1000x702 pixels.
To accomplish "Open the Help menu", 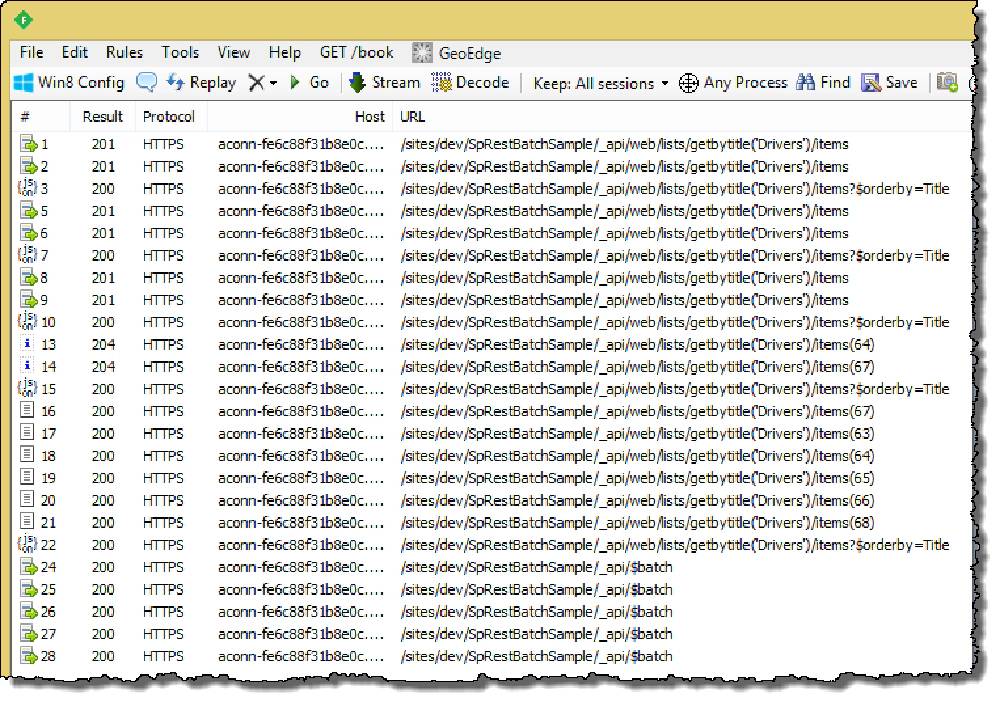I will [285, 52].
